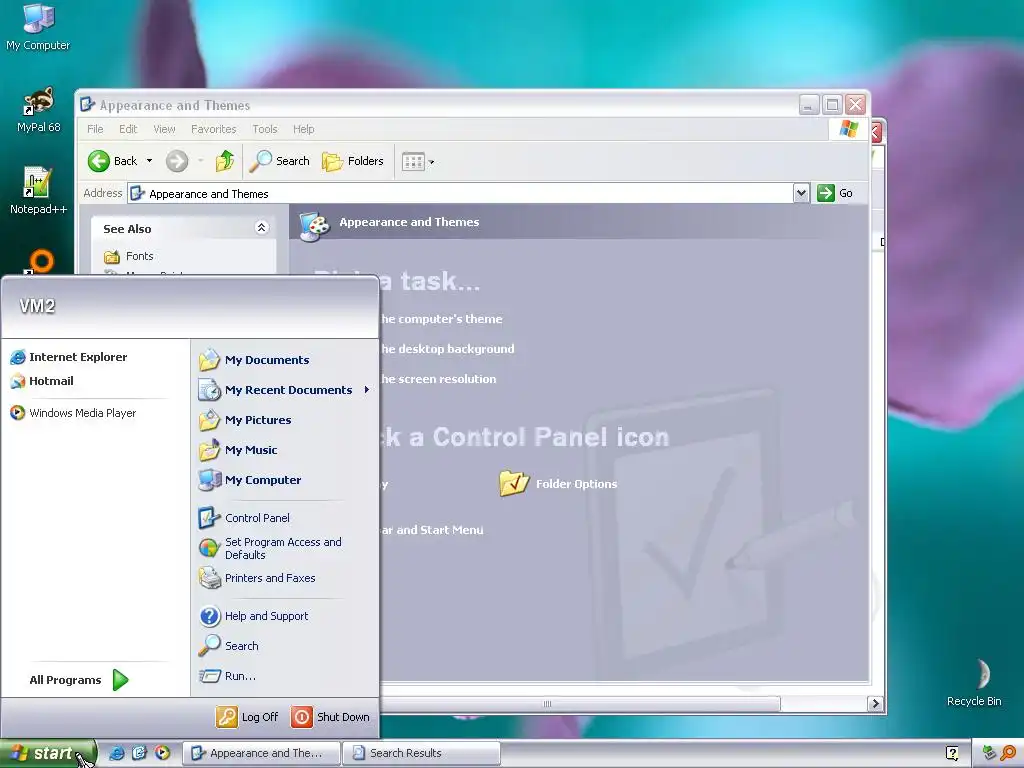Expand My Recent Documents submenu
The image size is (1024, 768).
(284, 390)
